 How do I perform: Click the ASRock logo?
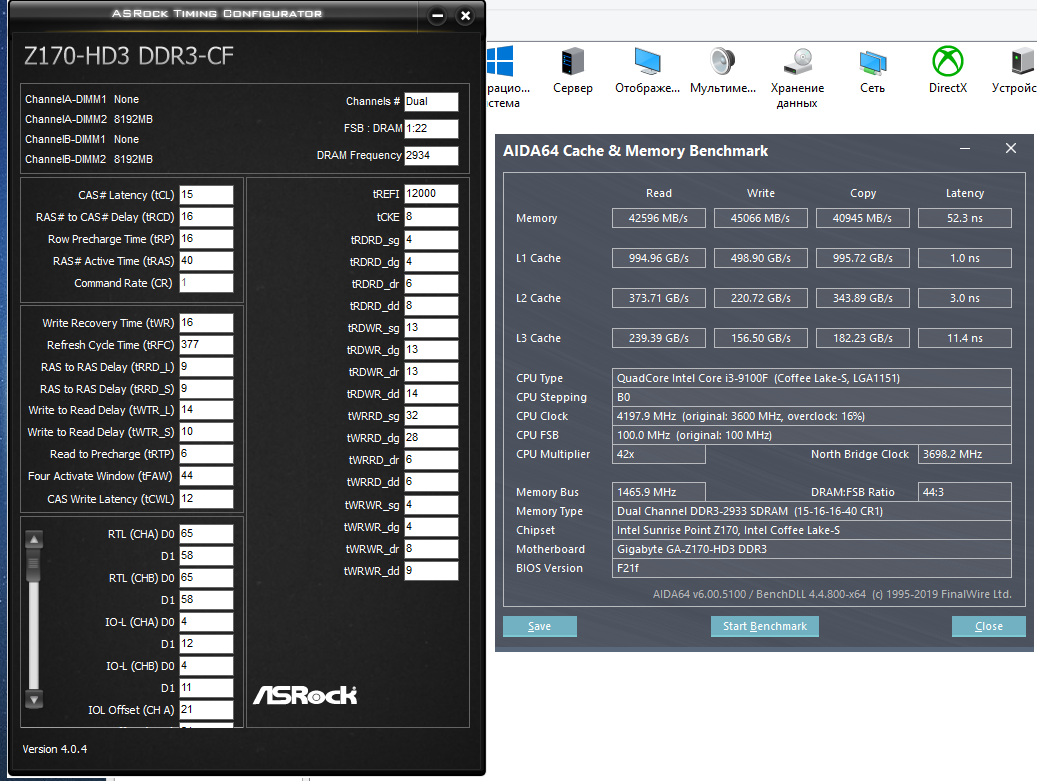pyautogui.click(x=305, y=695)
